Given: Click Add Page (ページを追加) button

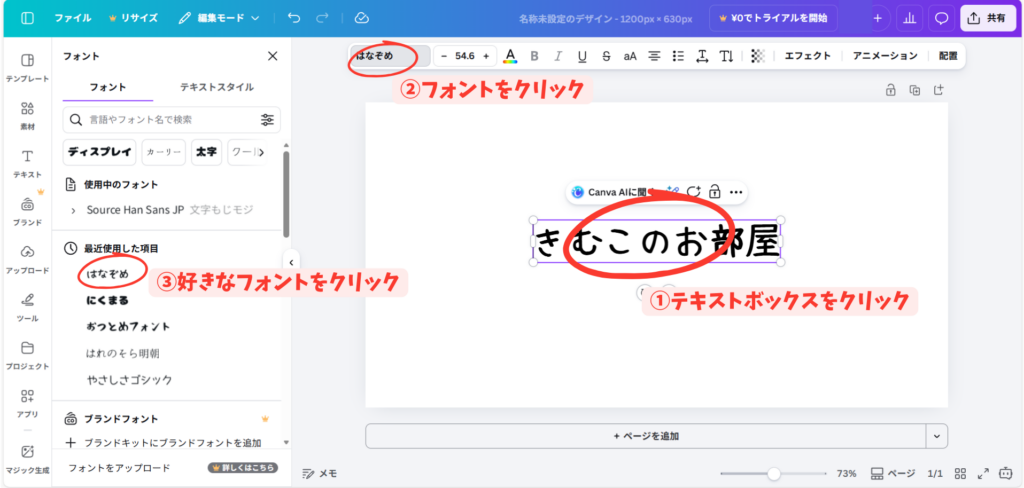Looking at the screenshot, I should click(x=646, y=436).
